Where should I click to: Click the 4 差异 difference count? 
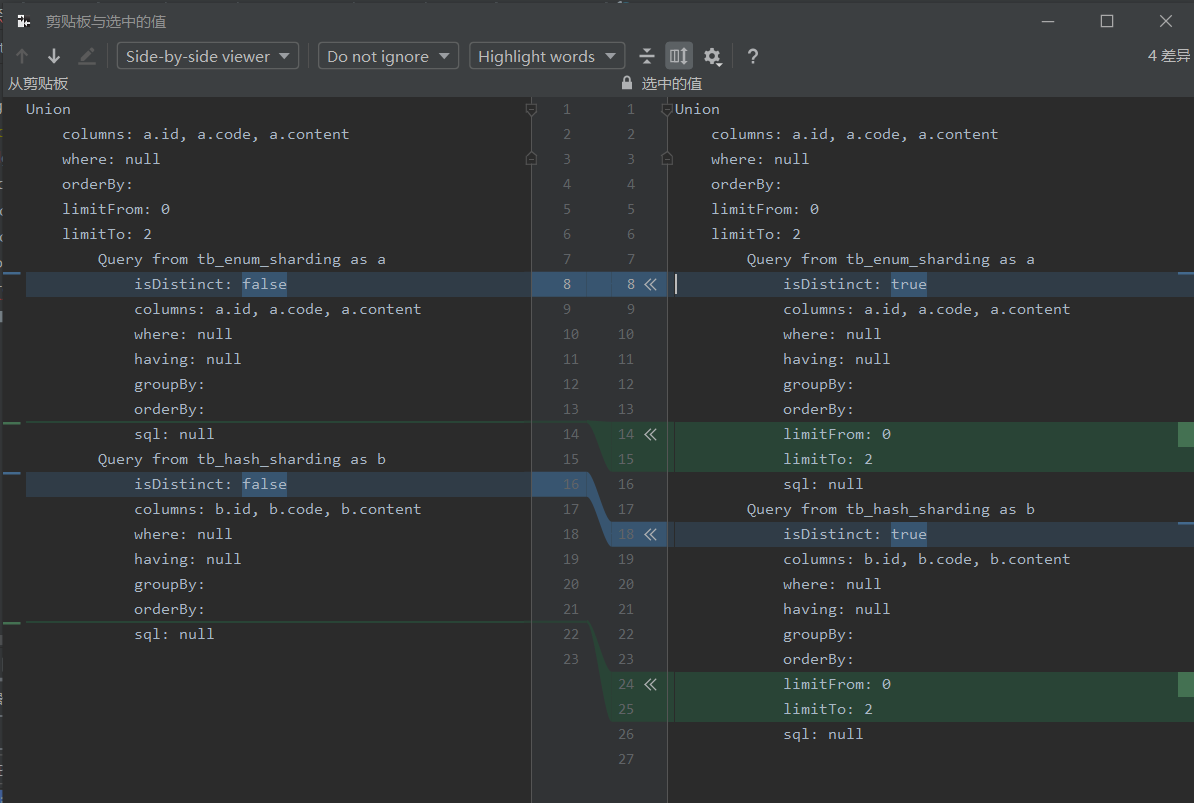pyautogui.click(x=1169, y=56)
